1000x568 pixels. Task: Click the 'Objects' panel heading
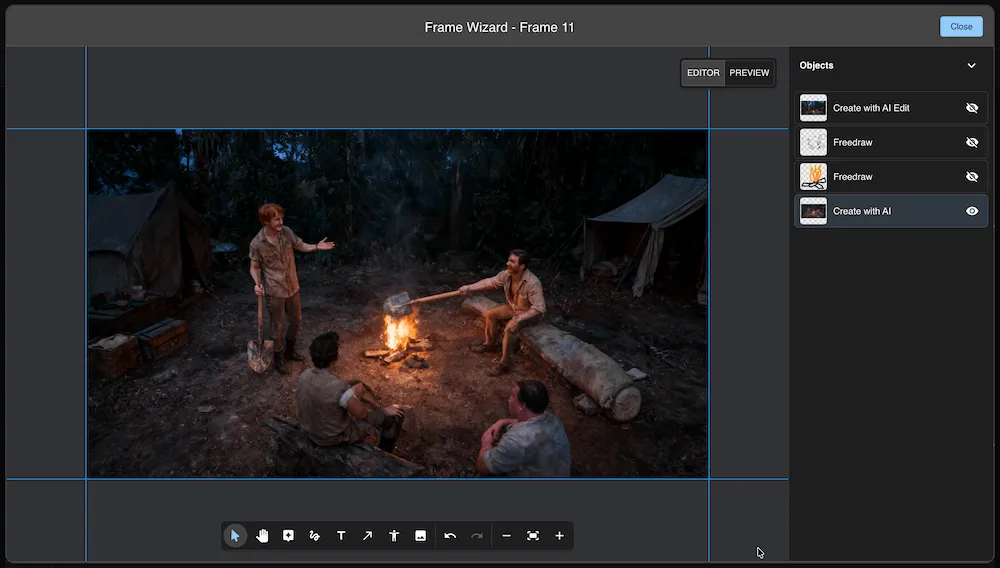point(816,65)
